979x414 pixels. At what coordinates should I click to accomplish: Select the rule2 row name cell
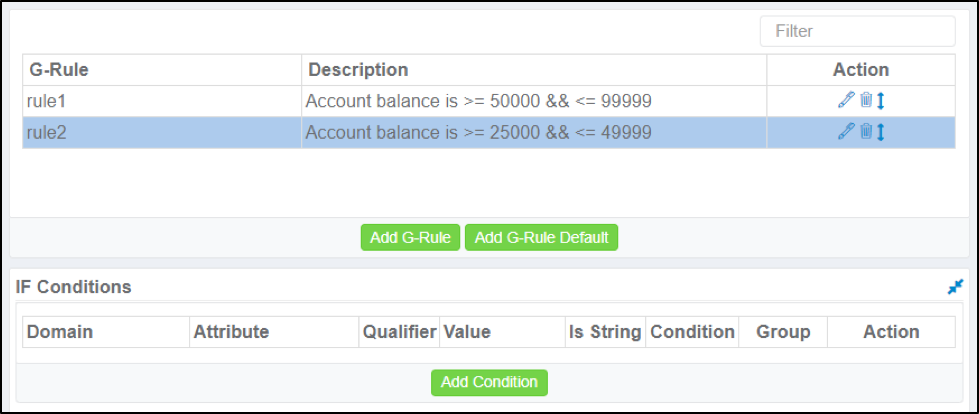tap(162, 132)
